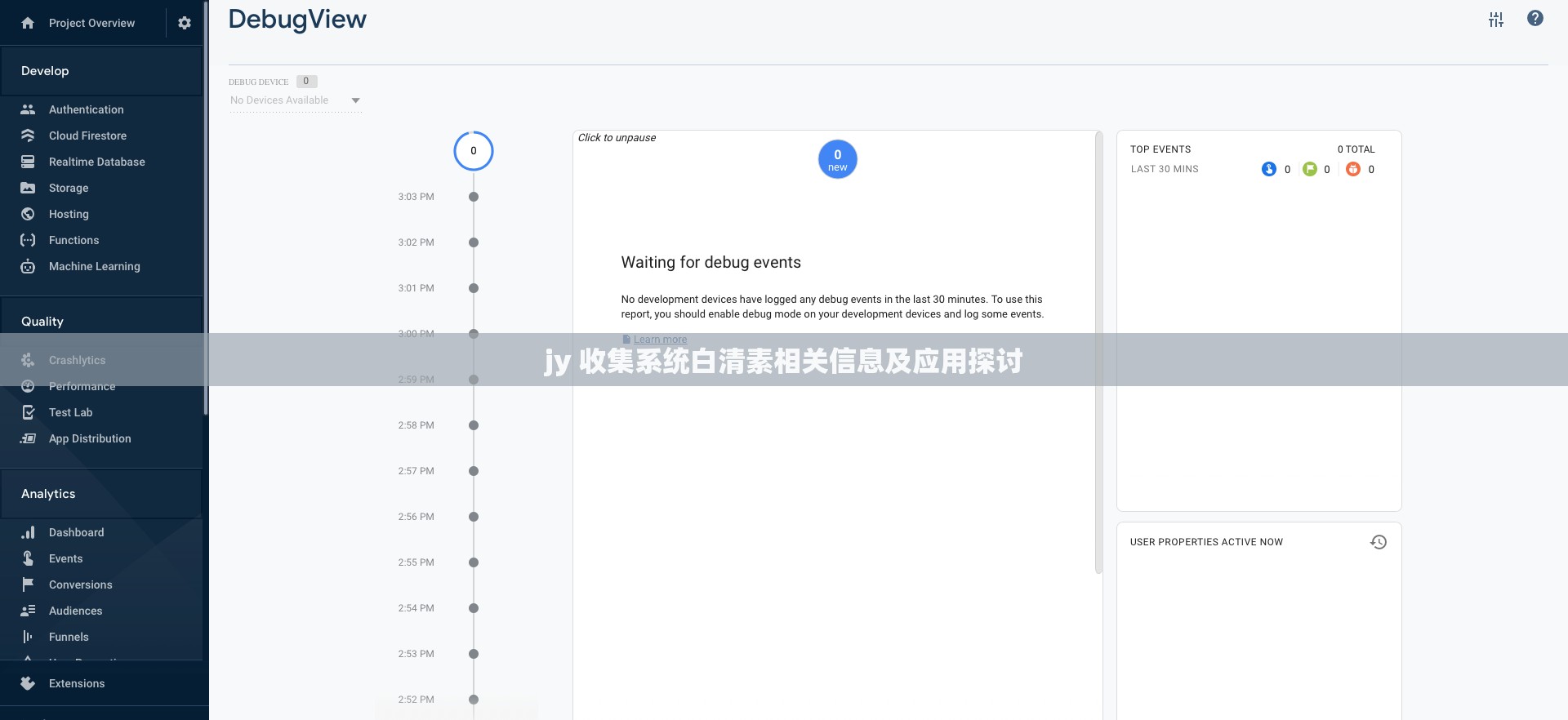Select the 2:56 PM timeline marker
The image size is (1568, 720).
(474, 517)
